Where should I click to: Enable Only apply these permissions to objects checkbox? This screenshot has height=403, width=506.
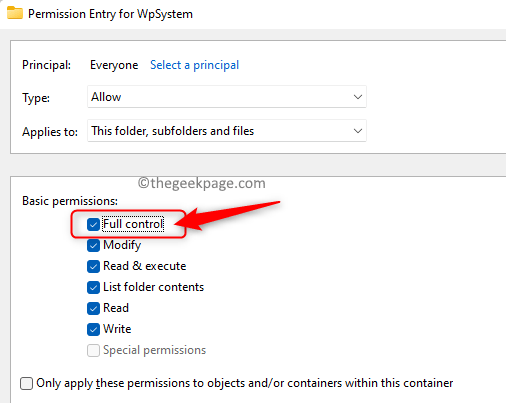click(x=26, y=383)
